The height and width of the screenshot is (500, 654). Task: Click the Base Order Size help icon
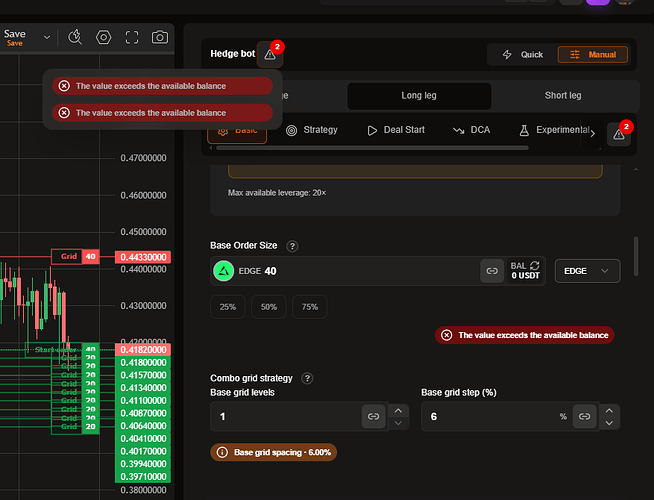[292, 246]
